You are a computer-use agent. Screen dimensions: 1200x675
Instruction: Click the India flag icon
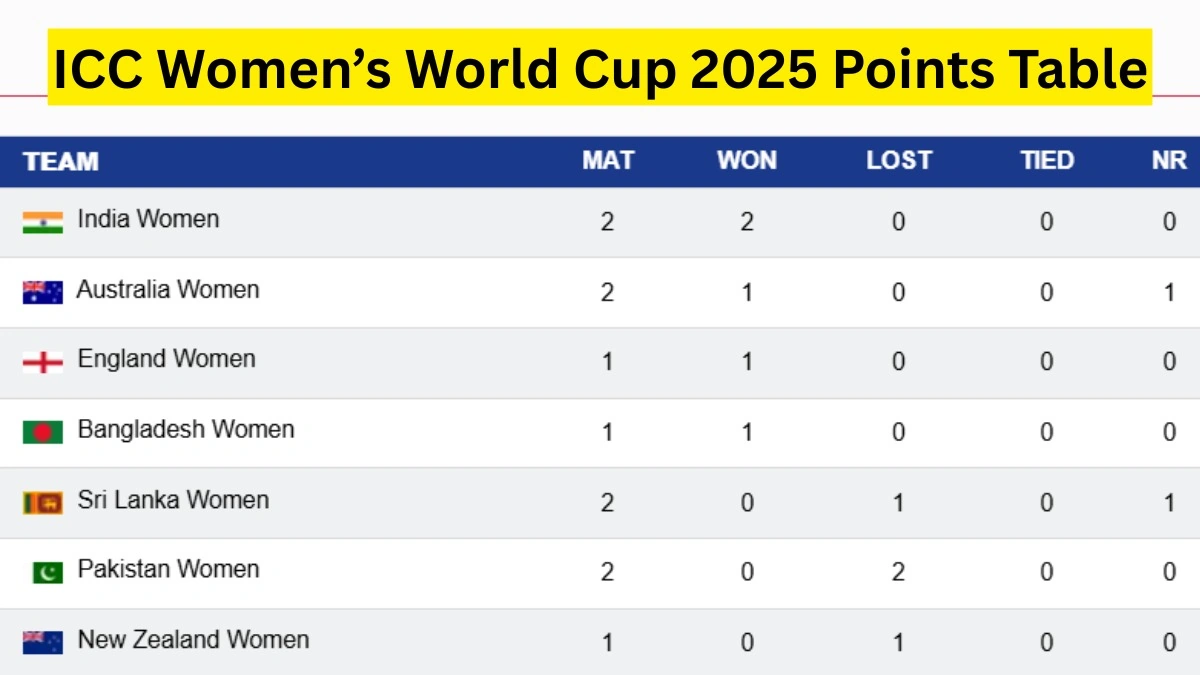[42, 222]
